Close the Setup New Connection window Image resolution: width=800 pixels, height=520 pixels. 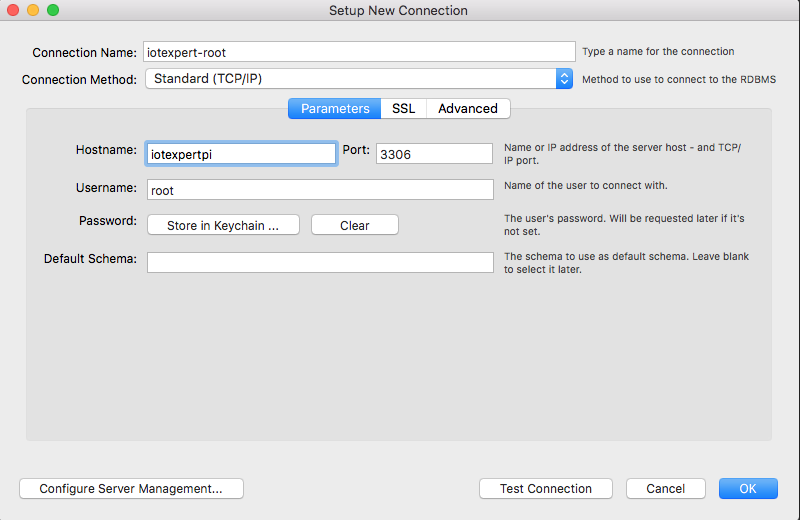(13, 10)
